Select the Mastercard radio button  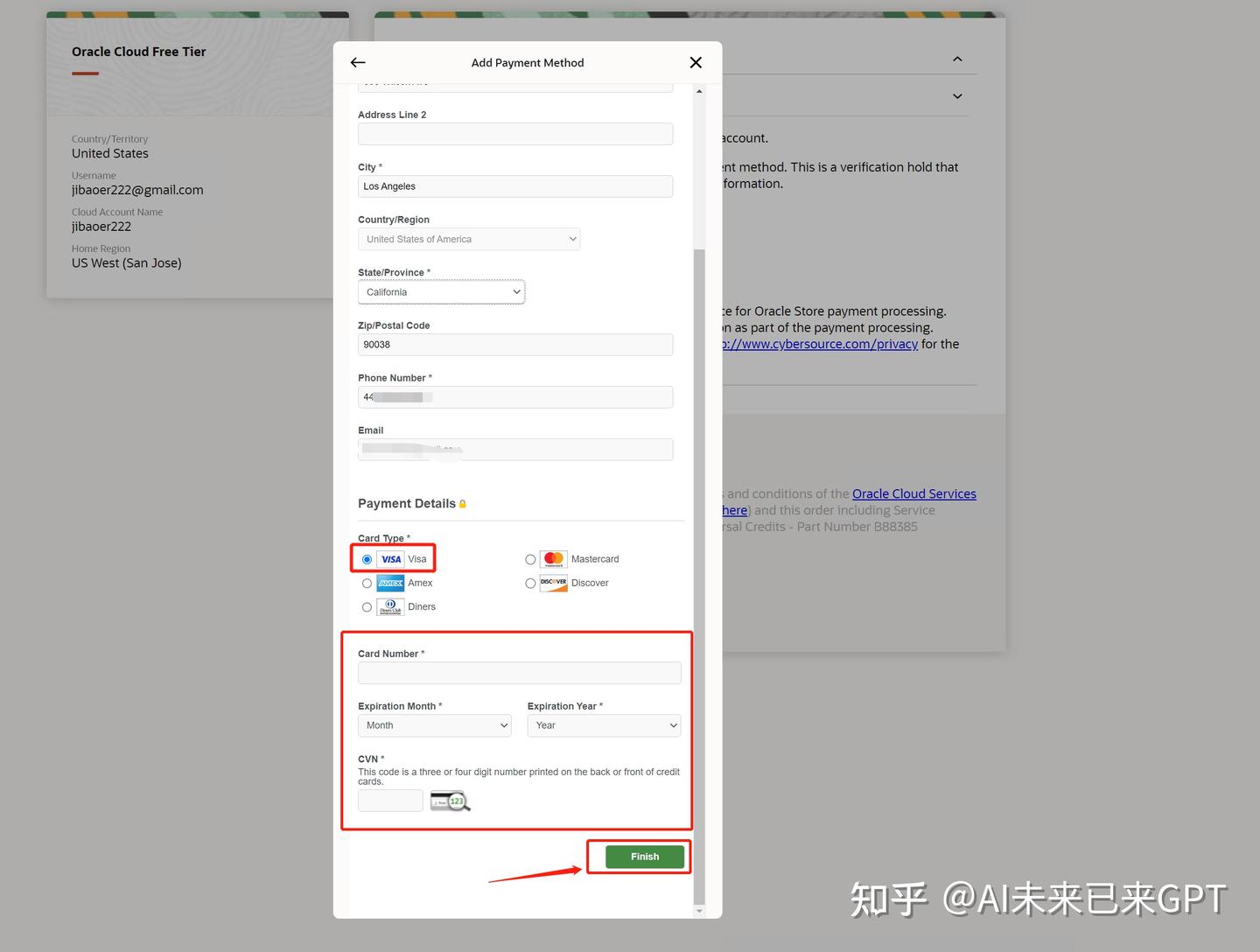click(x=530, y=560)
